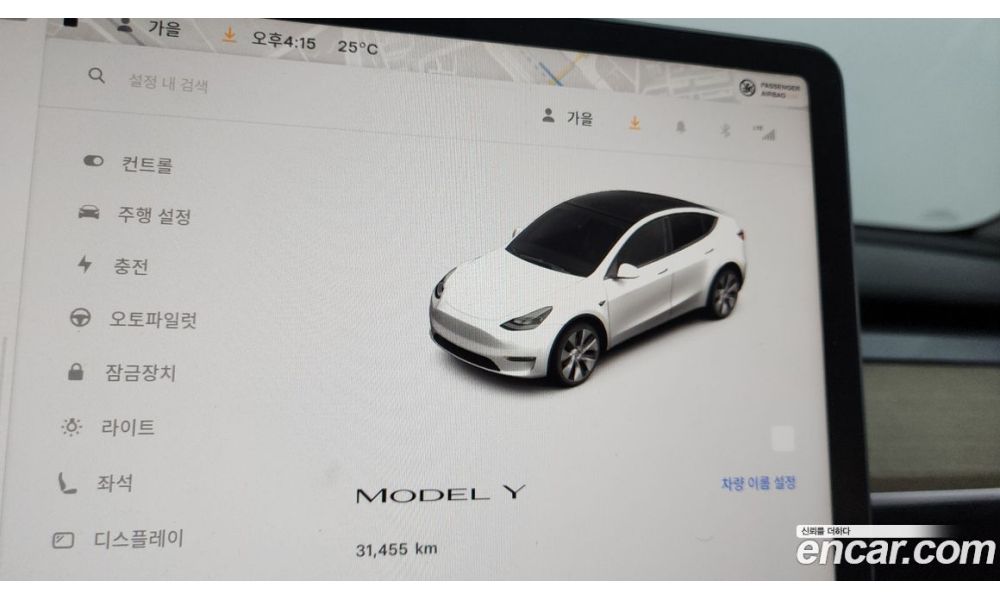Click the white Model Y car image
This screenshot has width=1000, height=600.
(x=587, y=288)
